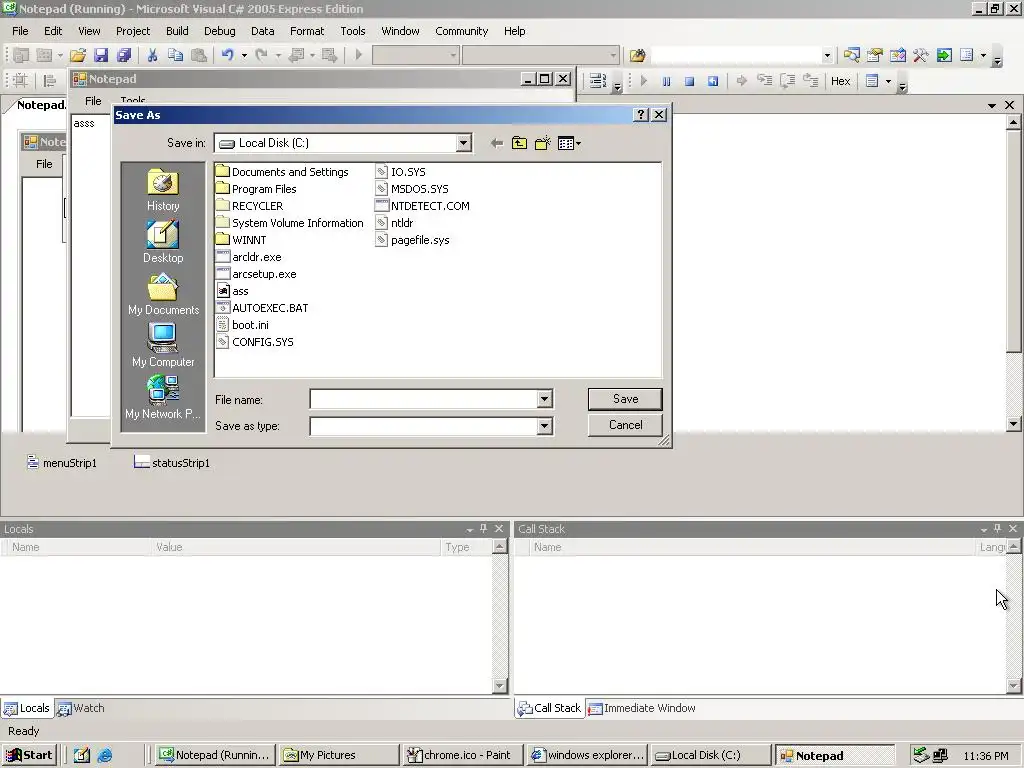Click the Redo arrow icon
The image size is (1024, 768).
click(261, 56)
